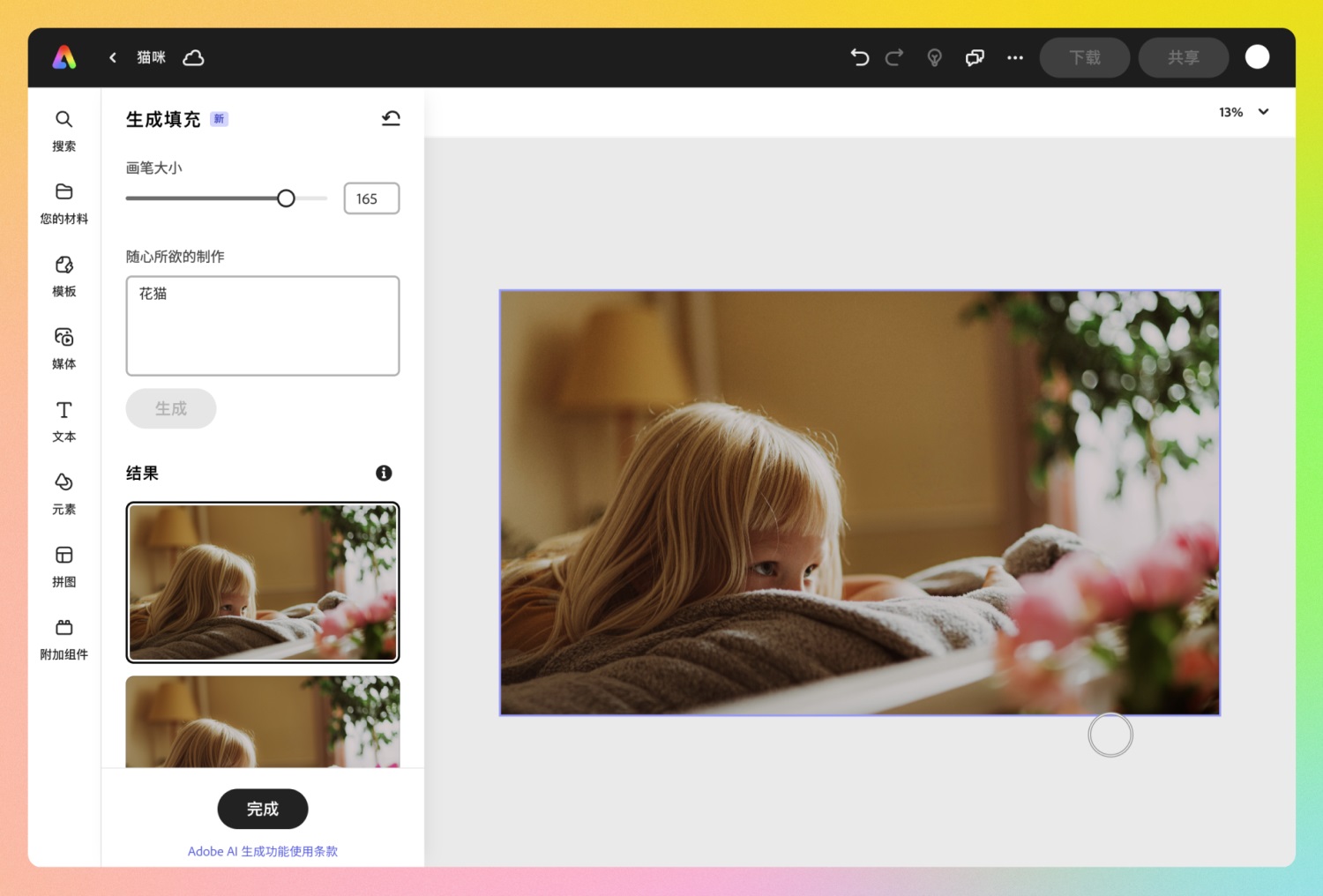The height and width of the screenshot is (896, 1323).
Task: Click the 生成填充 panel title
Action: 163,119
